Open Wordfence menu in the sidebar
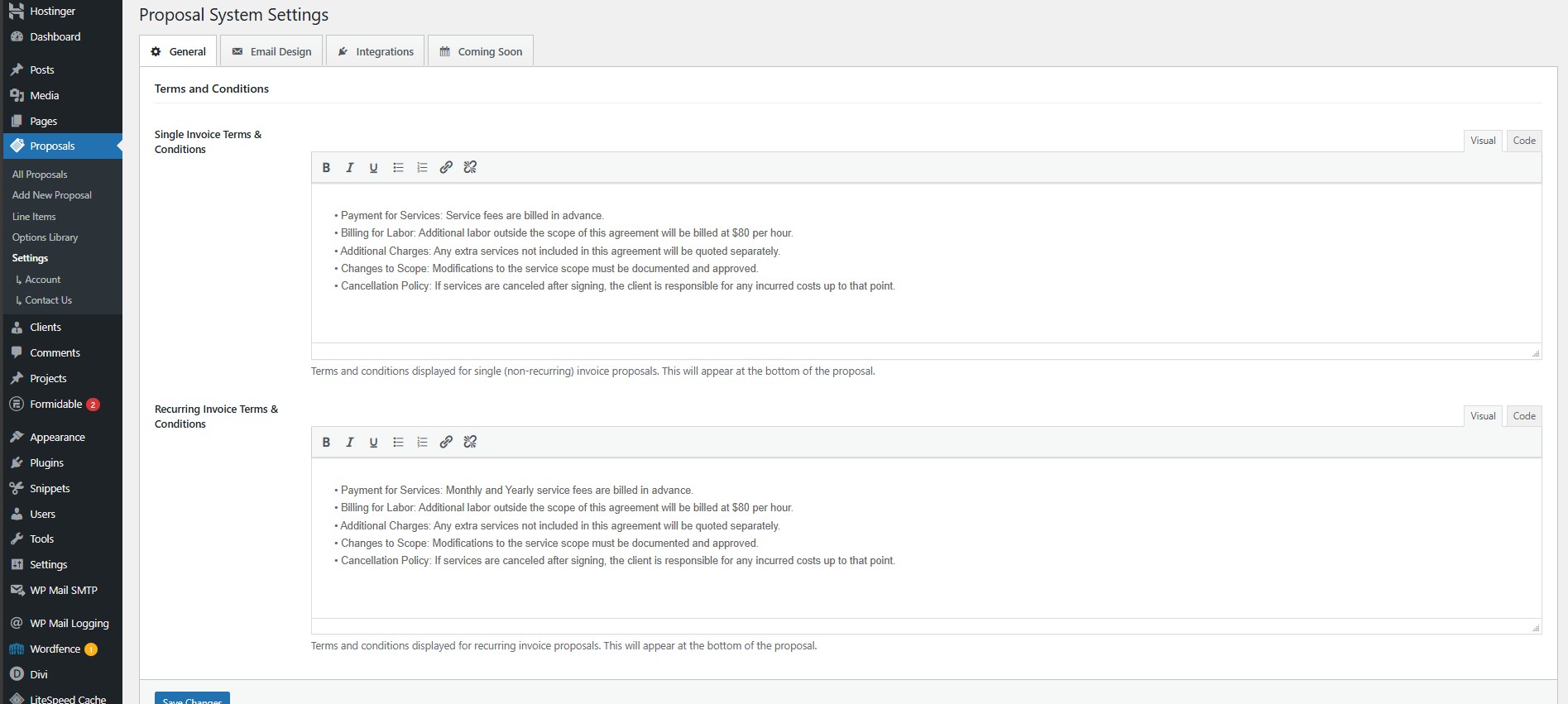Image resolution: width=1568 pixels, height=704 pixels. (55, 649)
